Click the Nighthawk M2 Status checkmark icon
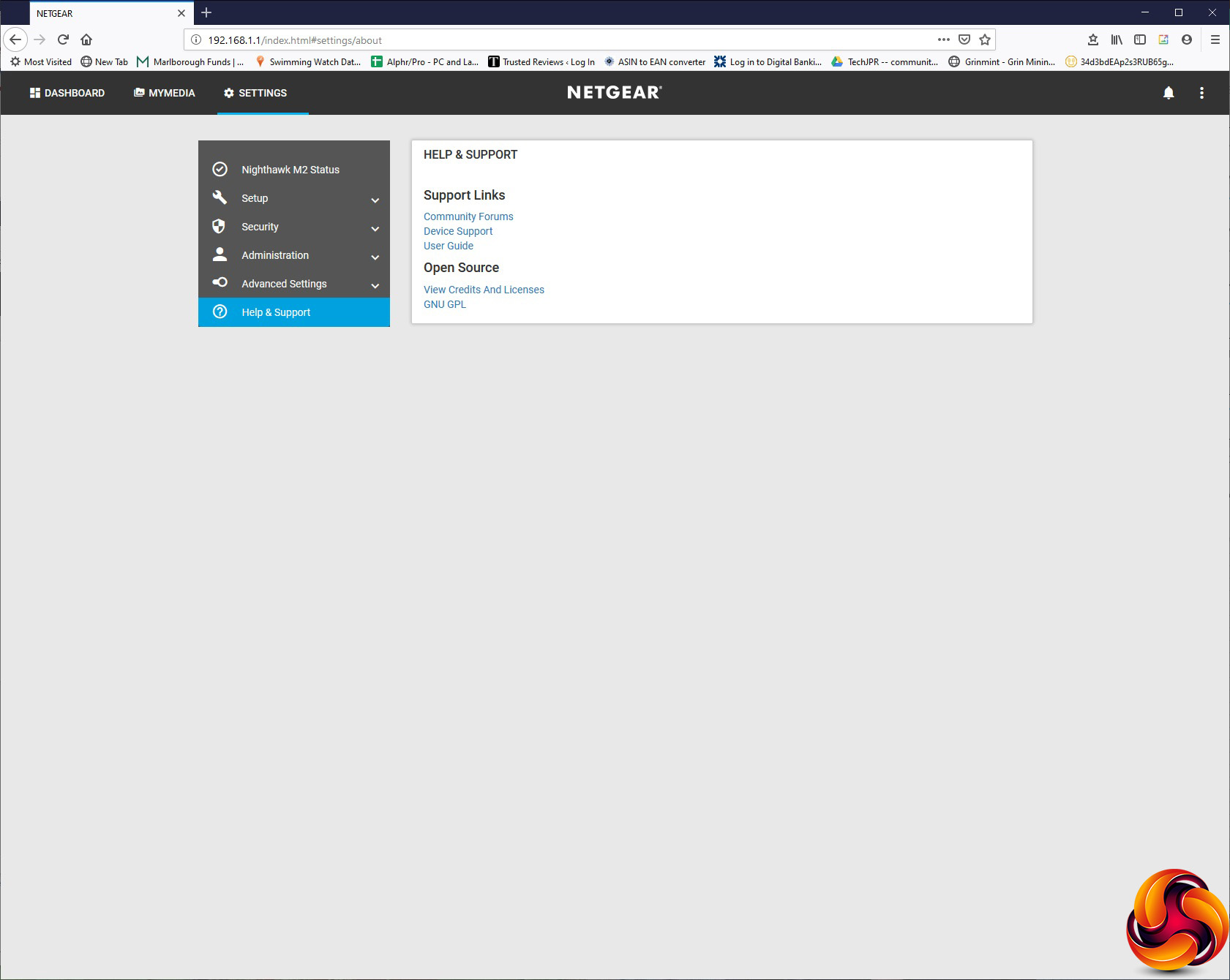The height and width of the screenshot is (980, 1230). (220, 170)
